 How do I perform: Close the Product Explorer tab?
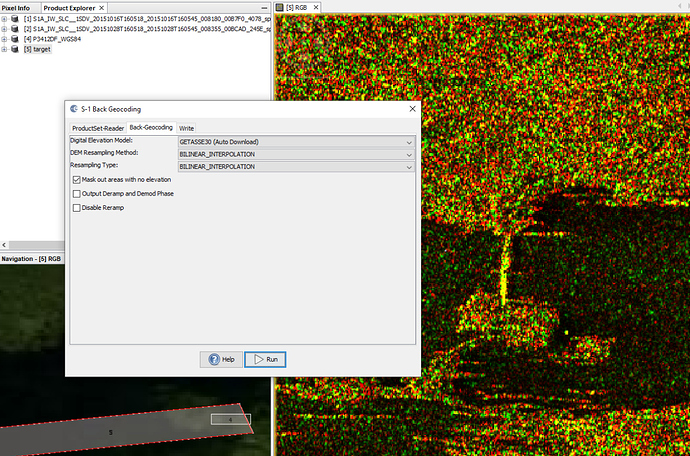(x=102, y=8)
